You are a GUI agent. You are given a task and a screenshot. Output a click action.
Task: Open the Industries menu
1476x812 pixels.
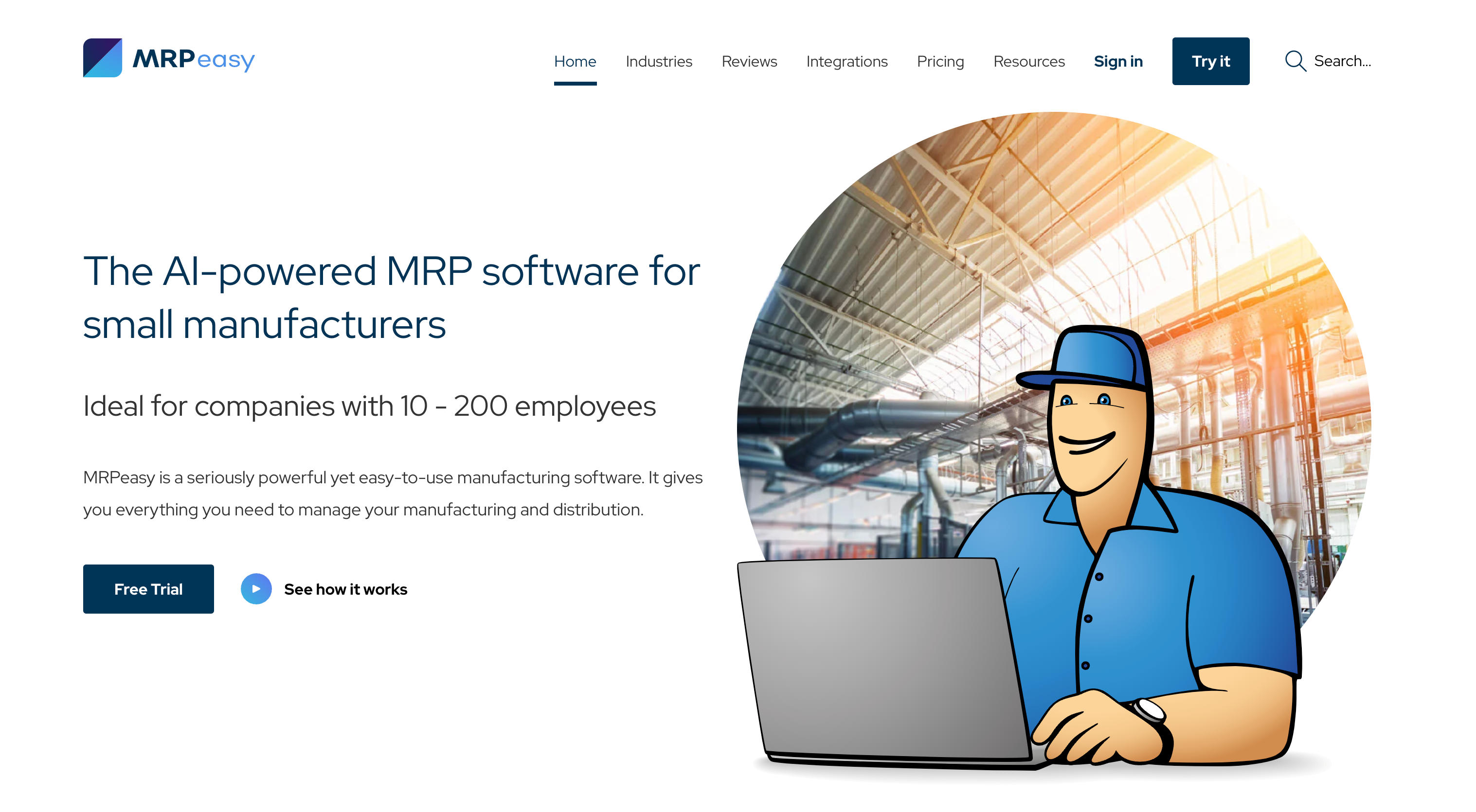pos(658,61)
